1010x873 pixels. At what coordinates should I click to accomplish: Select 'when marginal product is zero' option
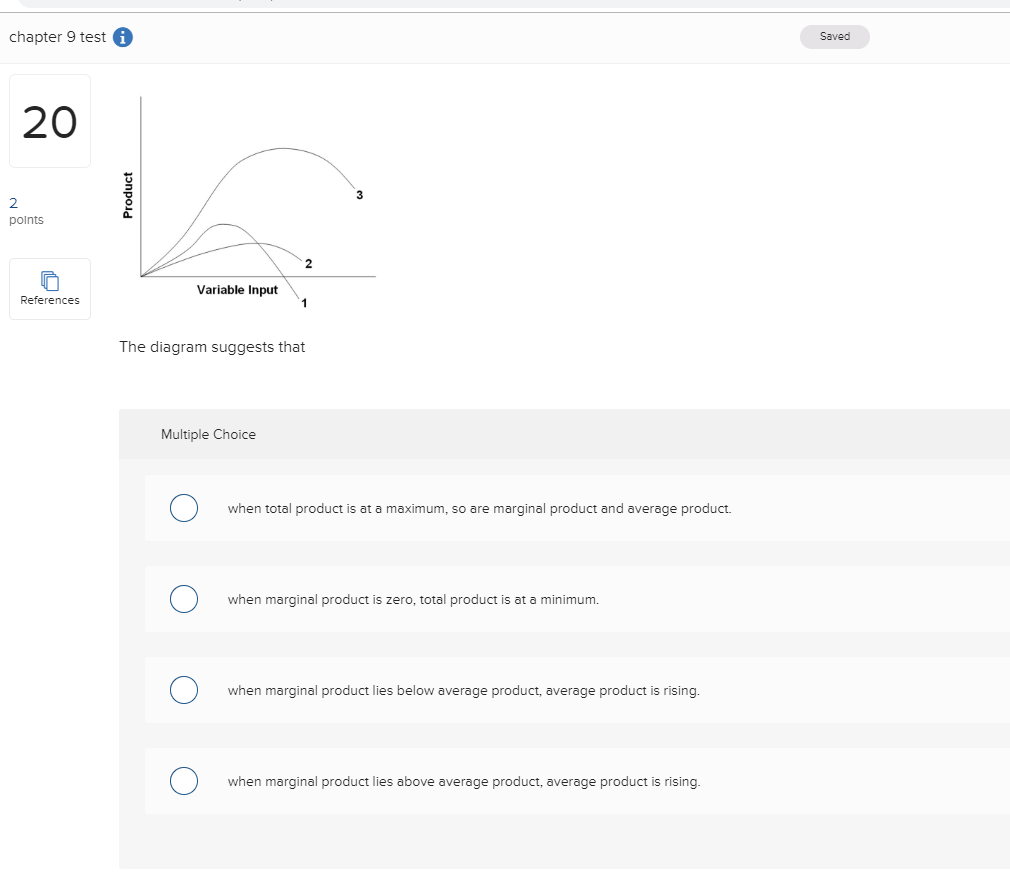point(184,599)
